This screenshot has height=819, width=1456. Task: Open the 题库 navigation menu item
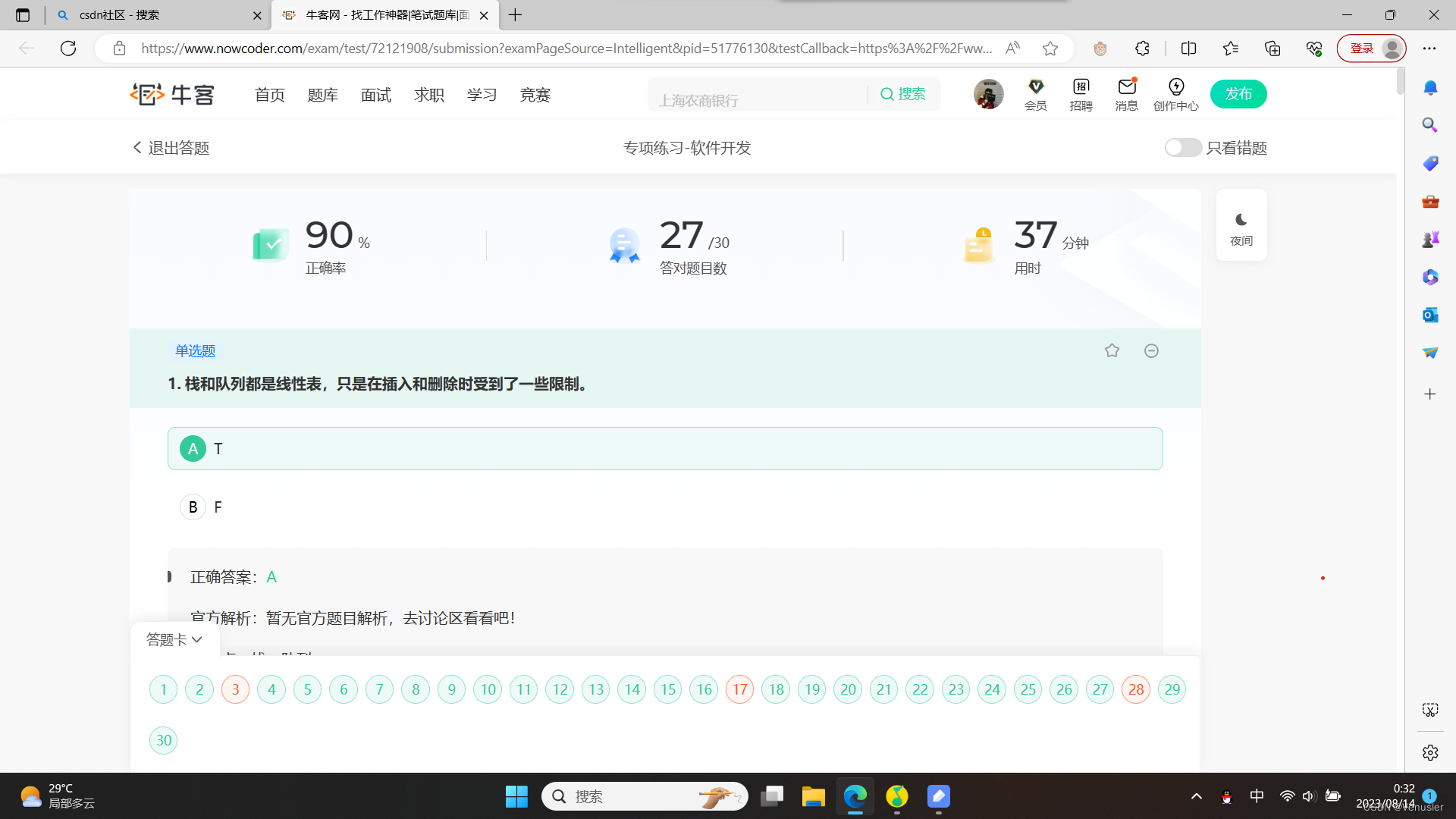click(x=322, y=95)
